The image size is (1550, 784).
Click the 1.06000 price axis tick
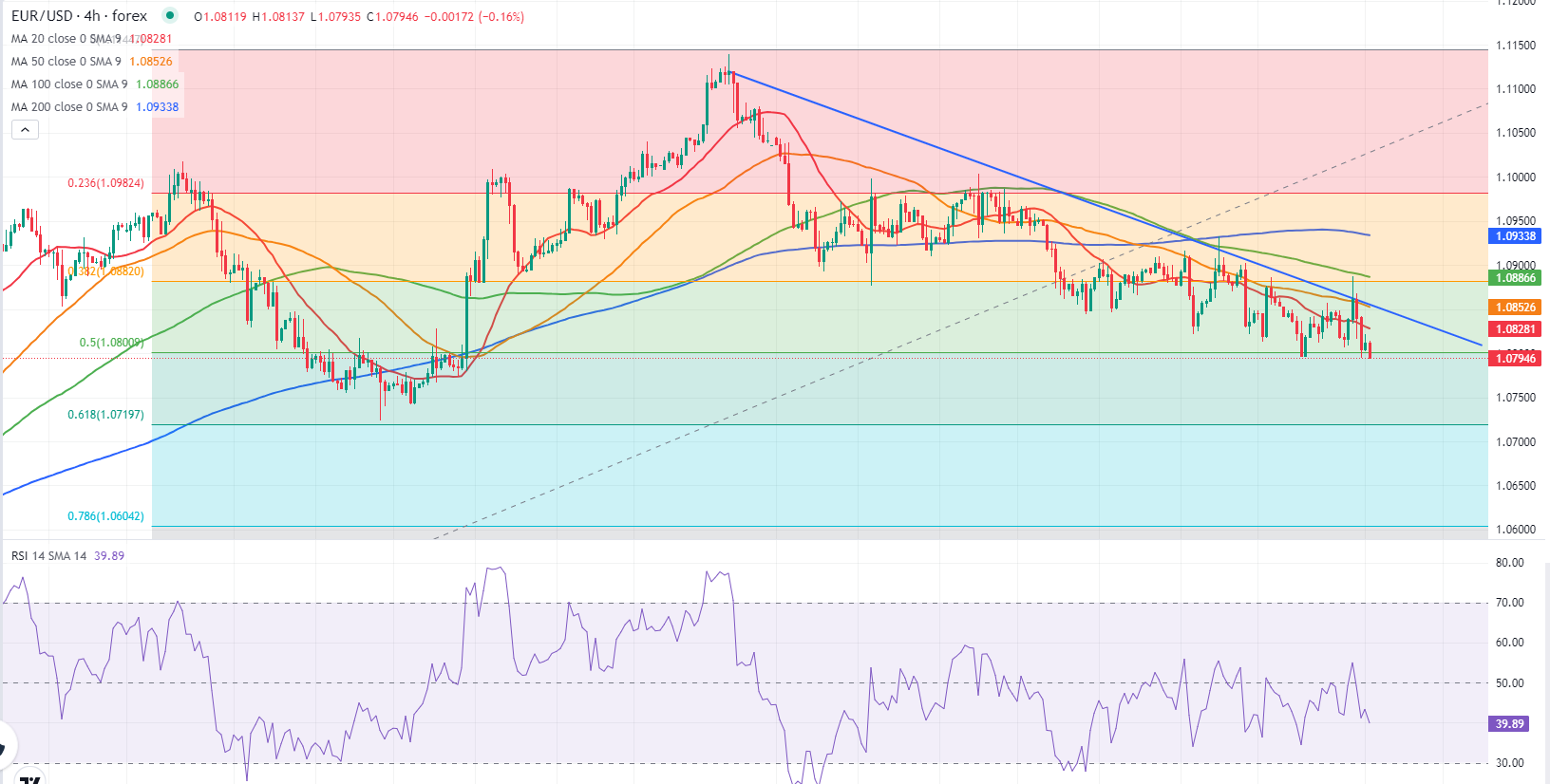pos(1515,530)
